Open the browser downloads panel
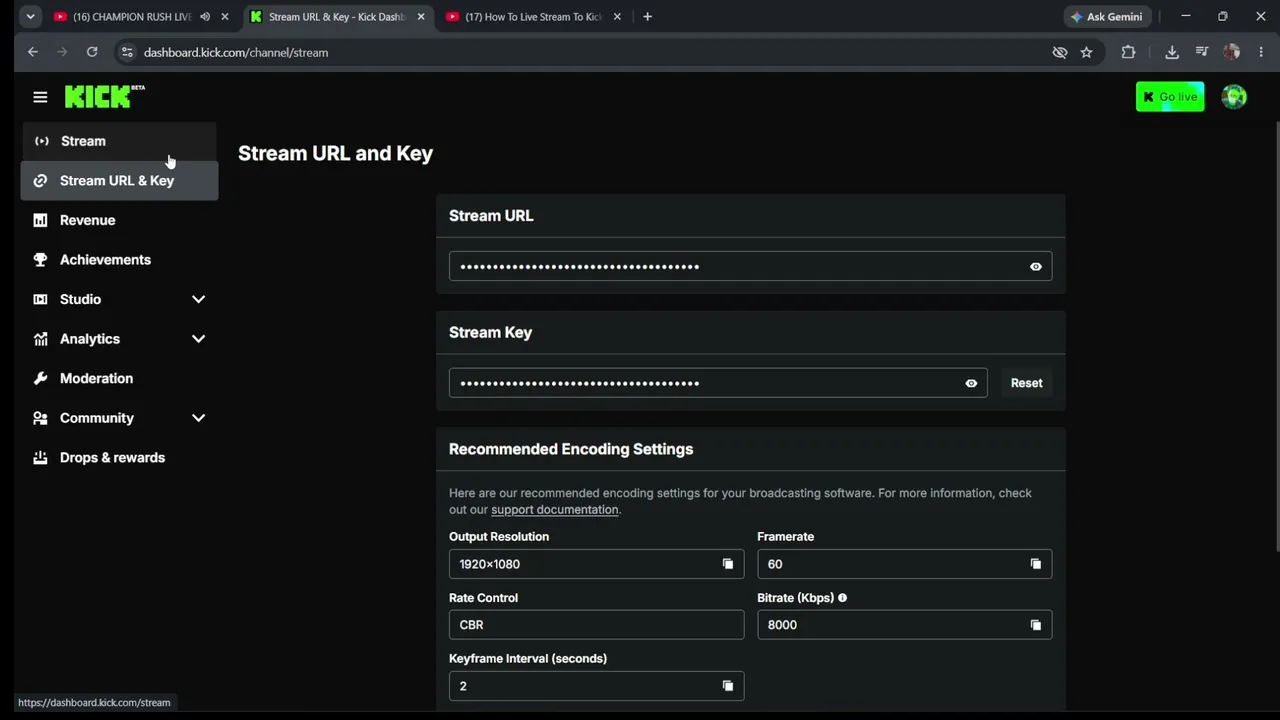The width and height of the screenshot is (1280, 720). [1172, 52]
